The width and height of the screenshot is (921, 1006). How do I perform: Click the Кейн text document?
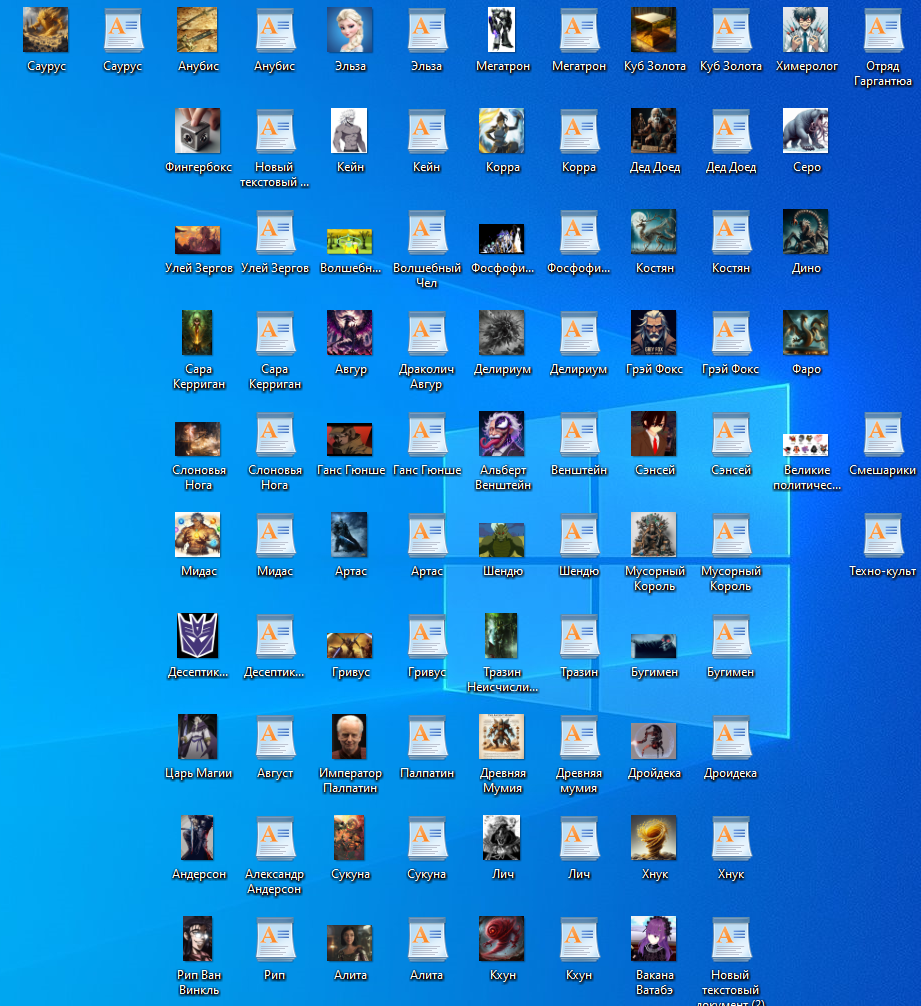click(x=427, y=131)
